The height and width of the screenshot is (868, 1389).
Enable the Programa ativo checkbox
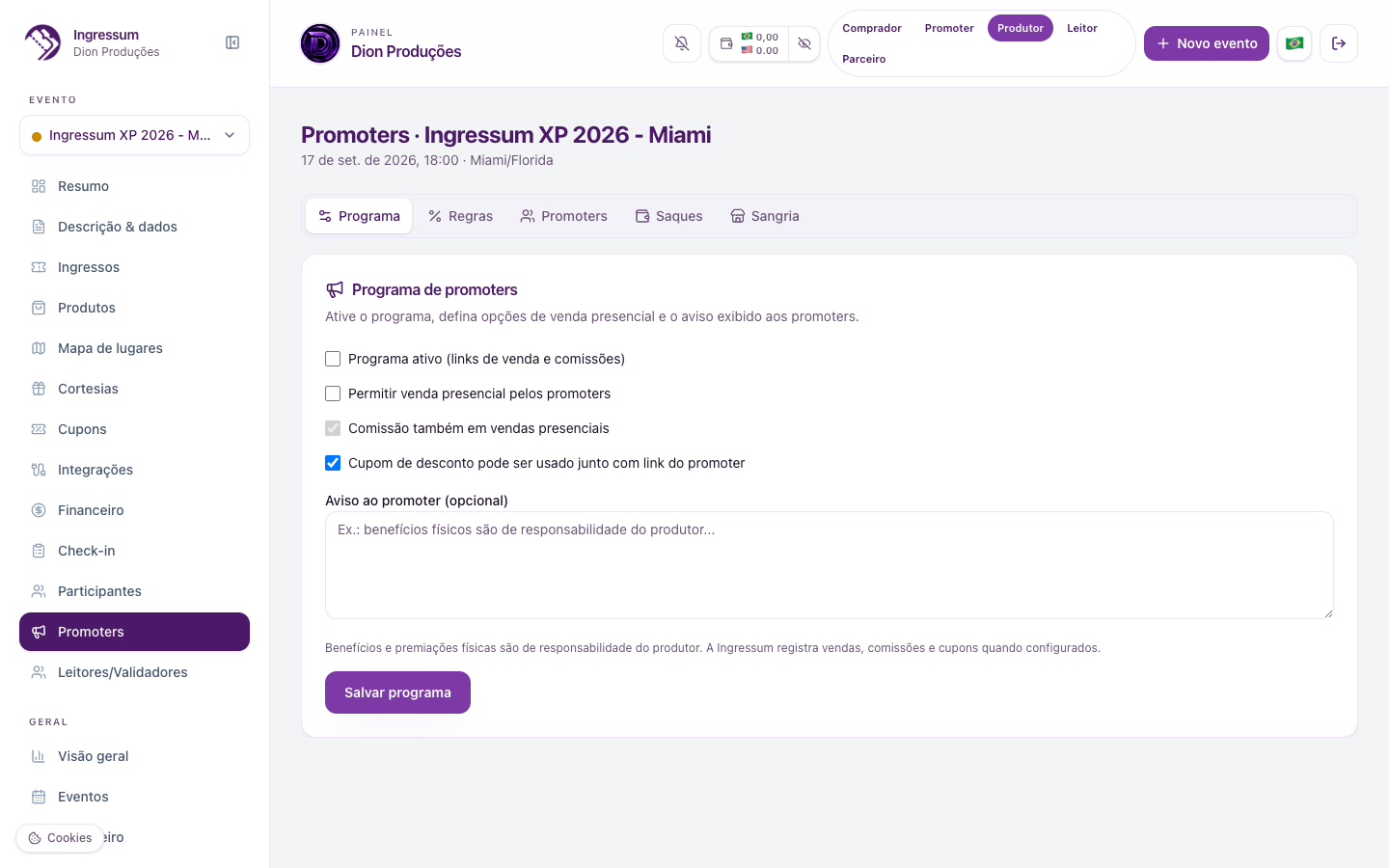pos(333,359)
